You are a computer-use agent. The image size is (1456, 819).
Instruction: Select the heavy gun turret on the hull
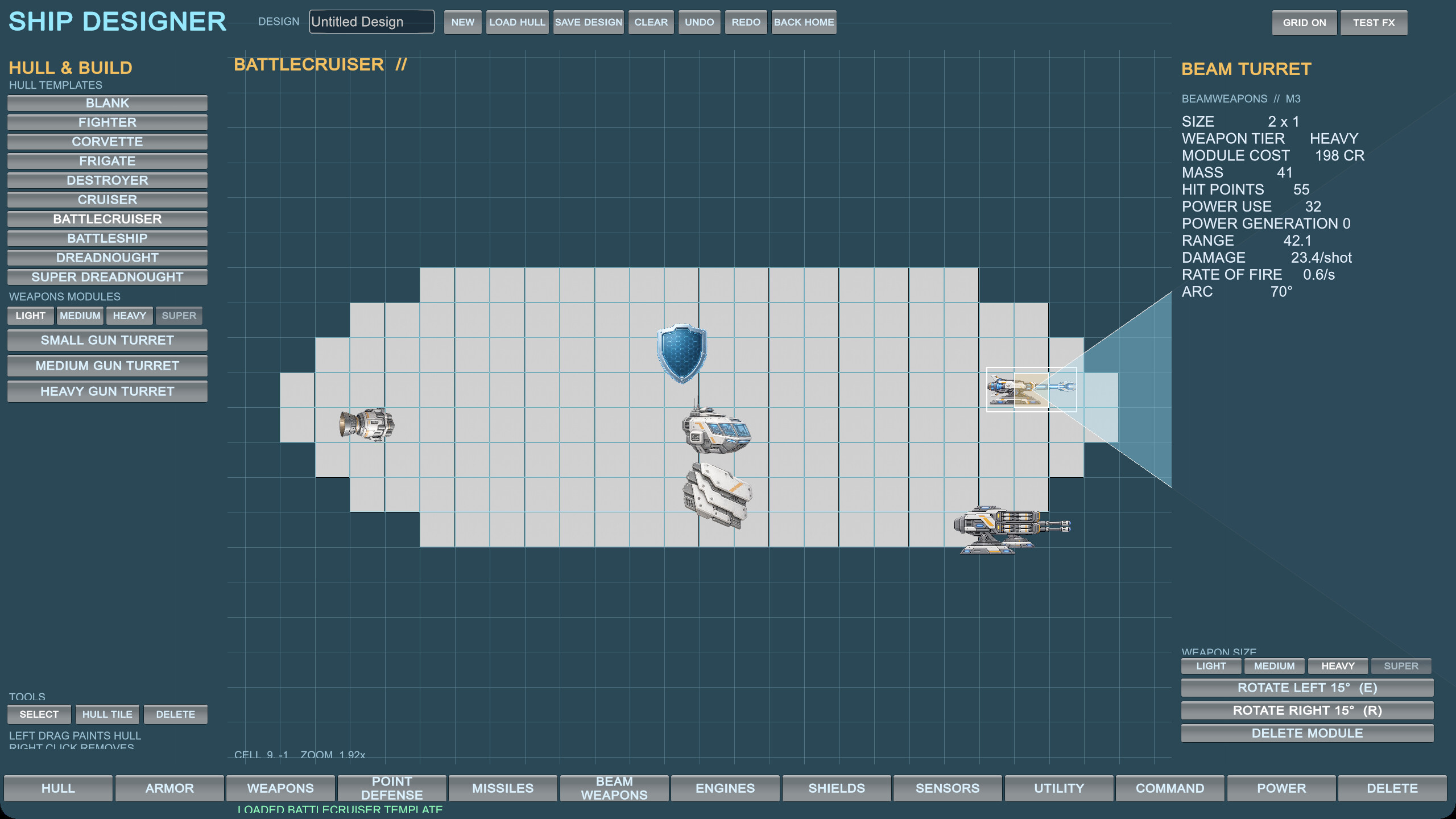tap(1012, 530)
